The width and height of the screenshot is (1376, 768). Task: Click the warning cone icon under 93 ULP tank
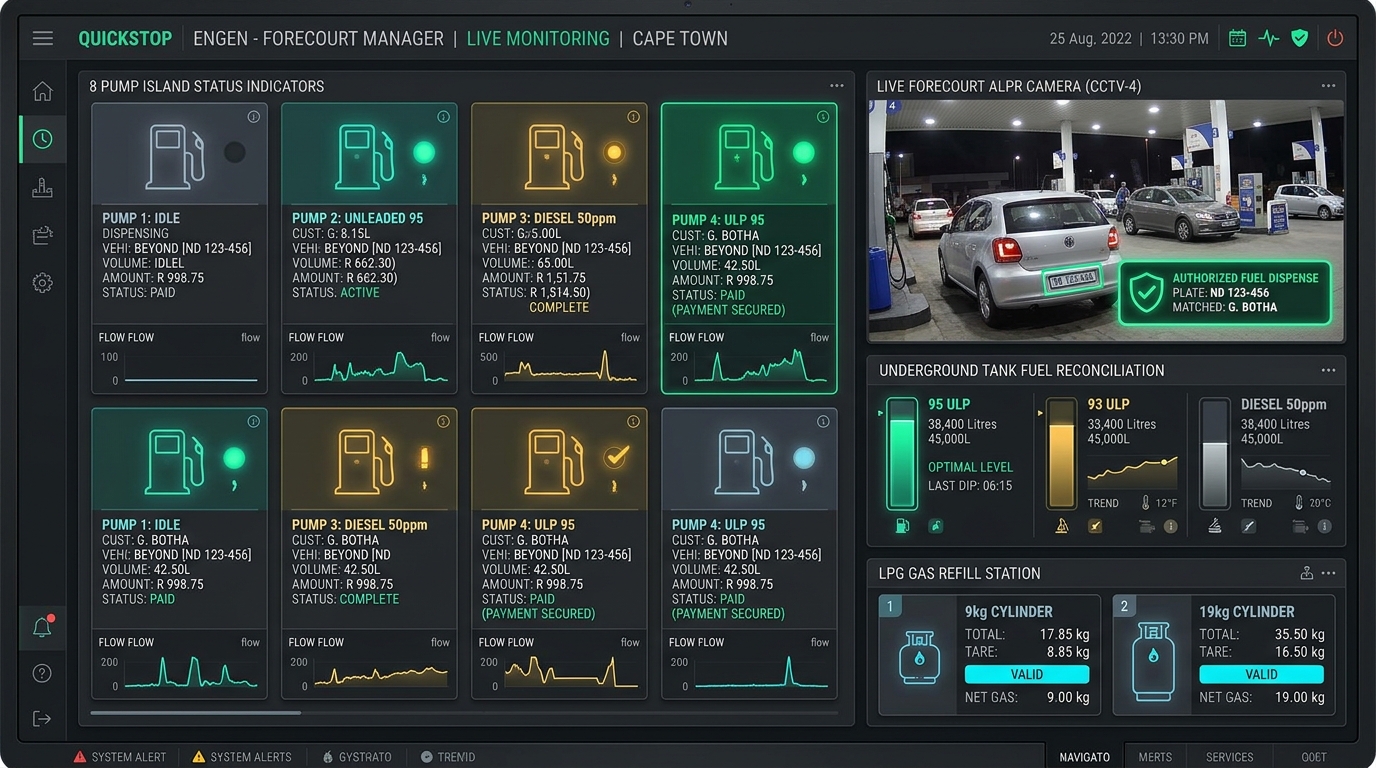point(1062,526)
